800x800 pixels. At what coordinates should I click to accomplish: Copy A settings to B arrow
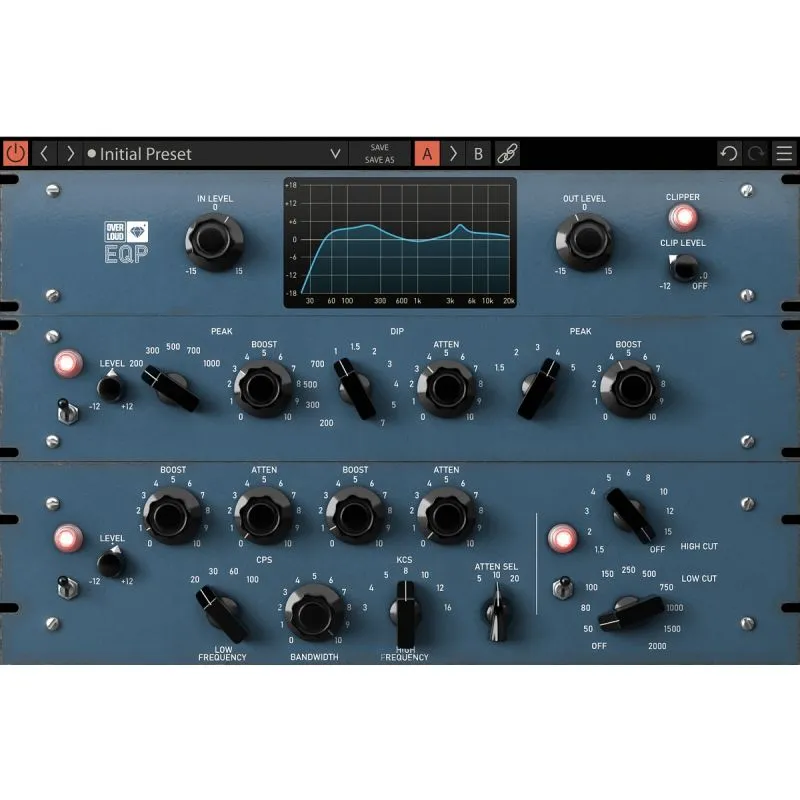tap(453, 154)
